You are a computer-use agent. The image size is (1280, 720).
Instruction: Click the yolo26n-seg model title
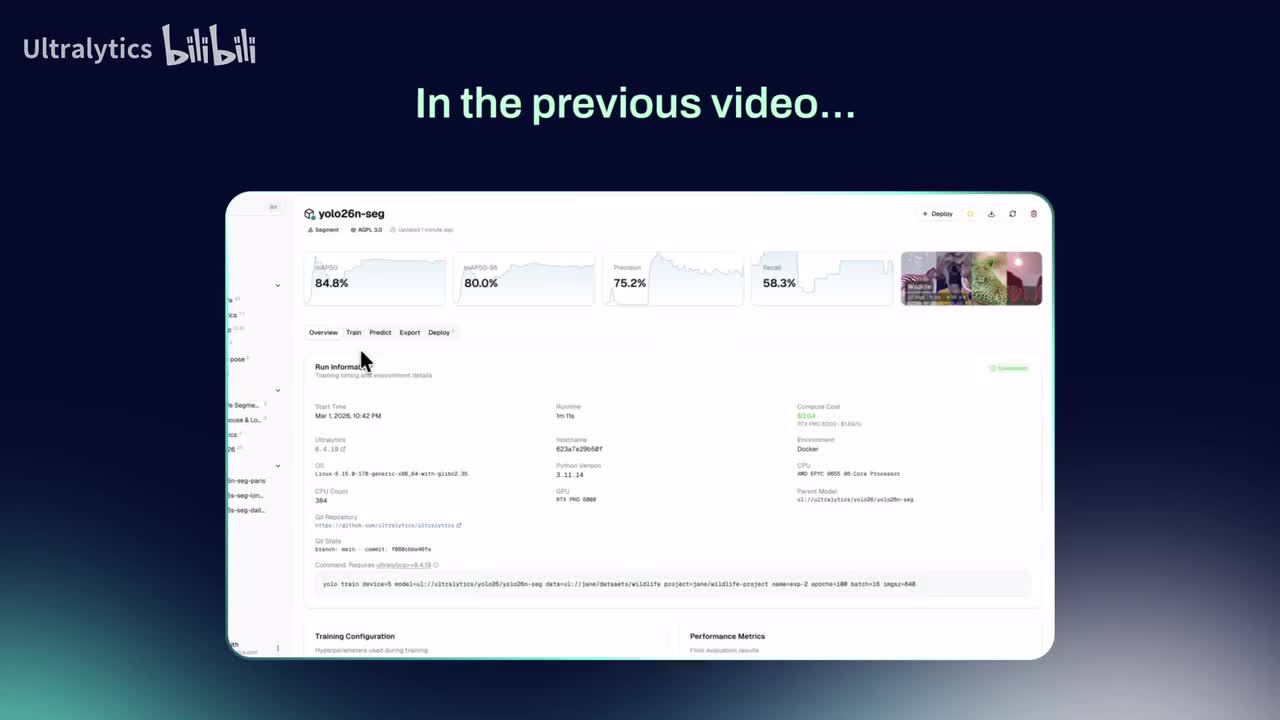pyautogui.click(x=351, y=214)
